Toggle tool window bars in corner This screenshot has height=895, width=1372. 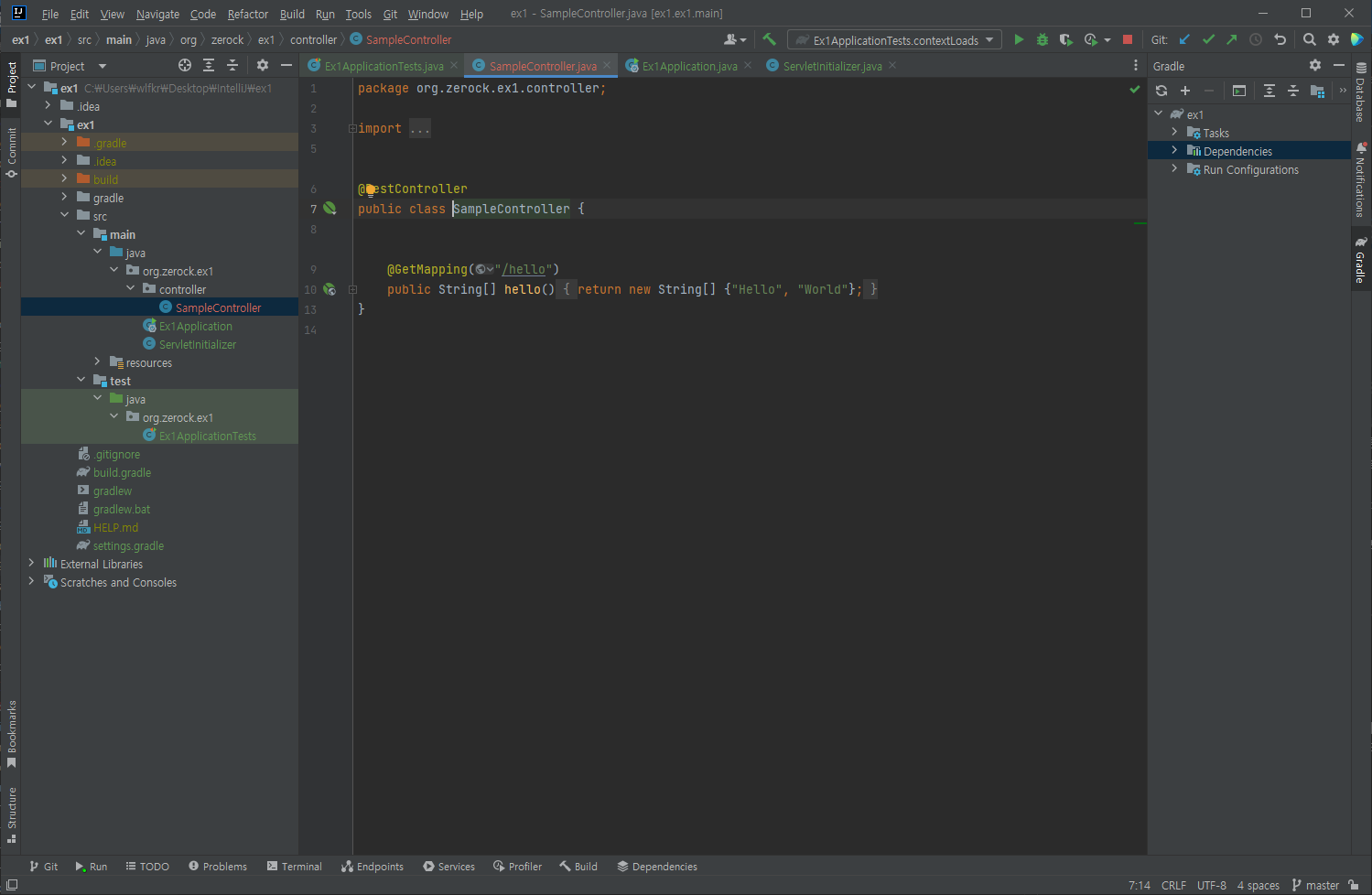pos(12,885)
